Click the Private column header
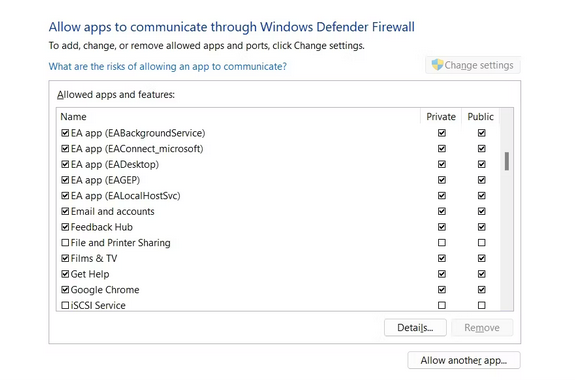This screenshot has width=577, height=380. pyautogui.click(x=441, y=117)
